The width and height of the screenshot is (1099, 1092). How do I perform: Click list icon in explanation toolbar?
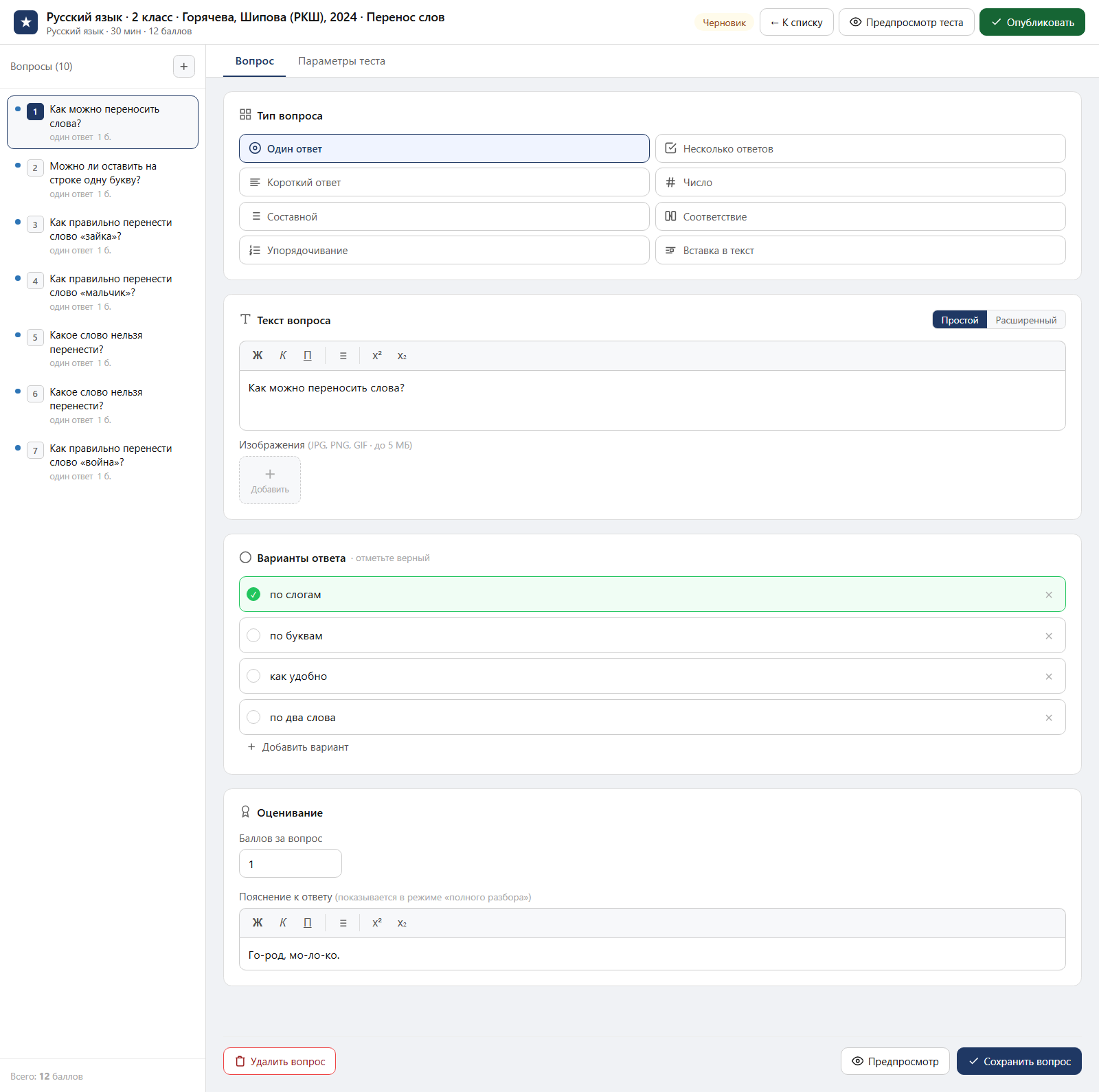coord(343,923)
